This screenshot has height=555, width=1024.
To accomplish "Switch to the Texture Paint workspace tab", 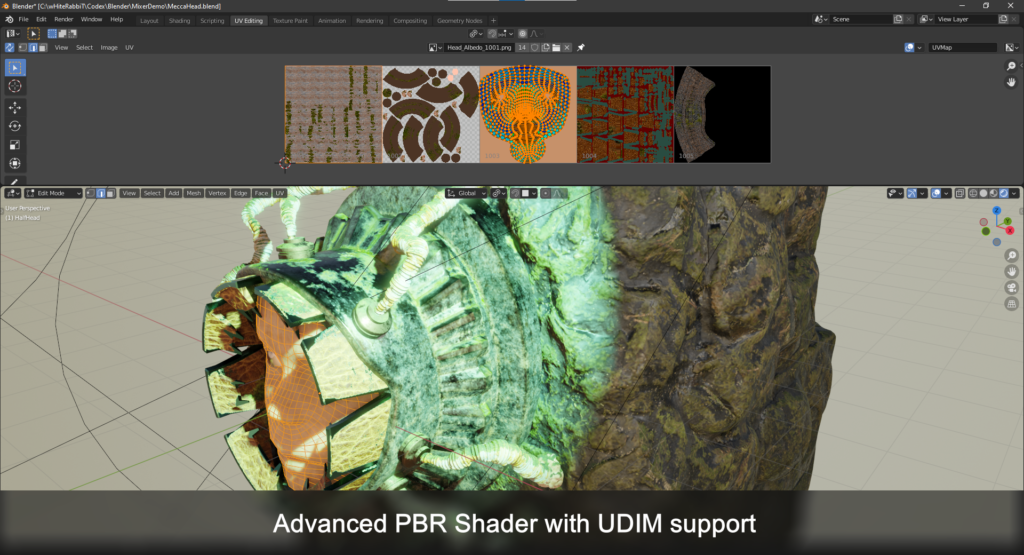I will point(290,21).
